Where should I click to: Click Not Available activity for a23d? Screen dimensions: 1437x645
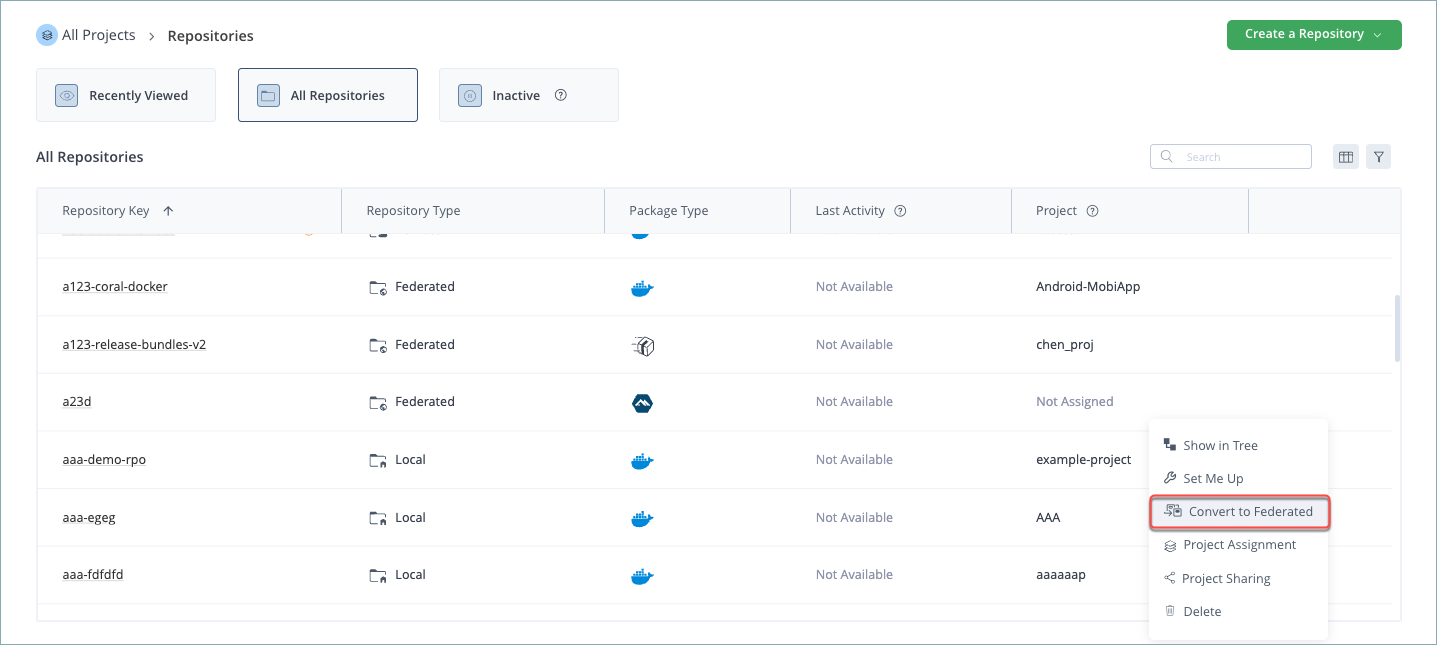[854, 402]
